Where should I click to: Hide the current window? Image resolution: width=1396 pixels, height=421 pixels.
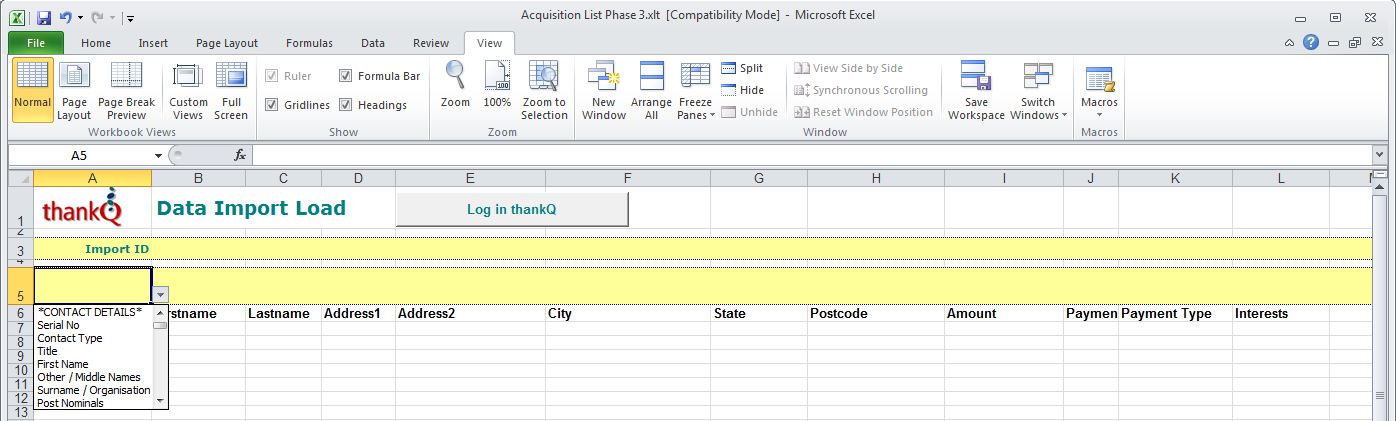pyautogui.click(x=742, y=90)
